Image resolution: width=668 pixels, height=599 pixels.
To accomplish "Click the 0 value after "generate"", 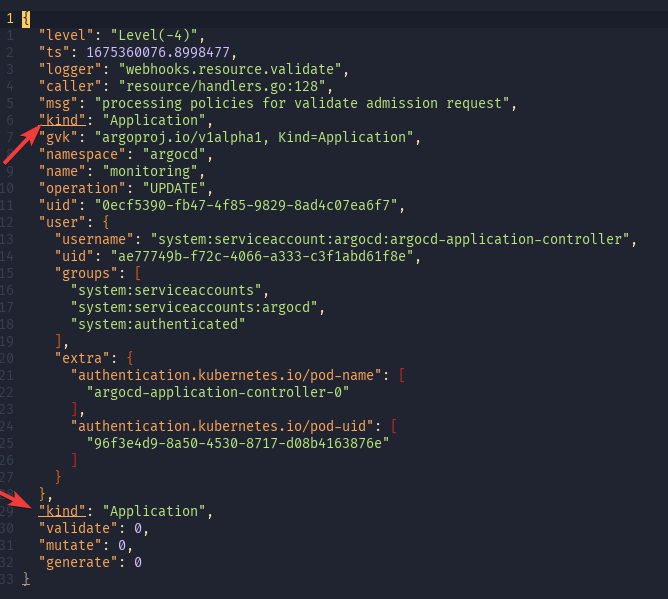I will pos(138,562).
